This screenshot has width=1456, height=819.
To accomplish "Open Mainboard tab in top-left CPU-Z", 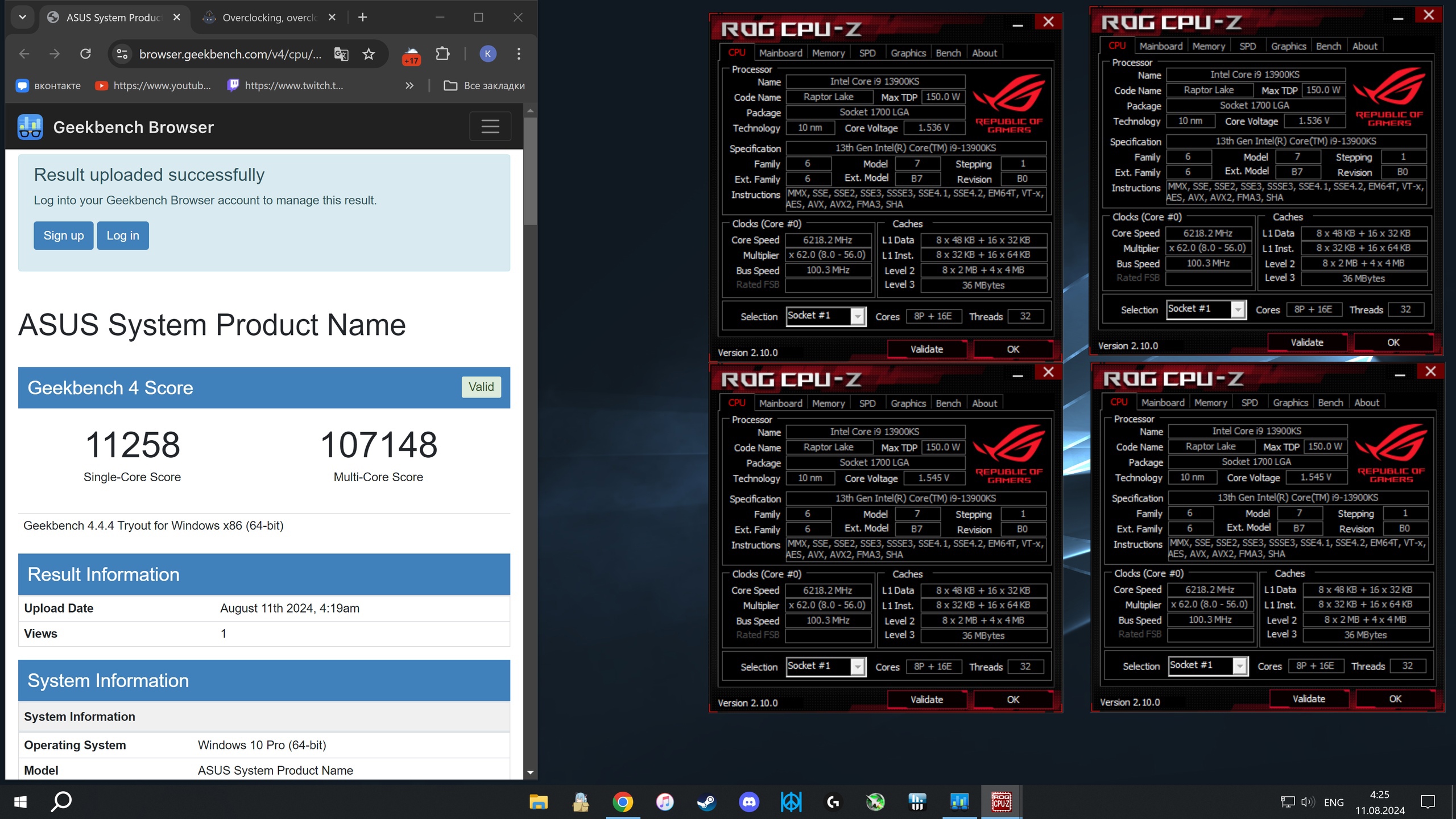I will point(780,53).
